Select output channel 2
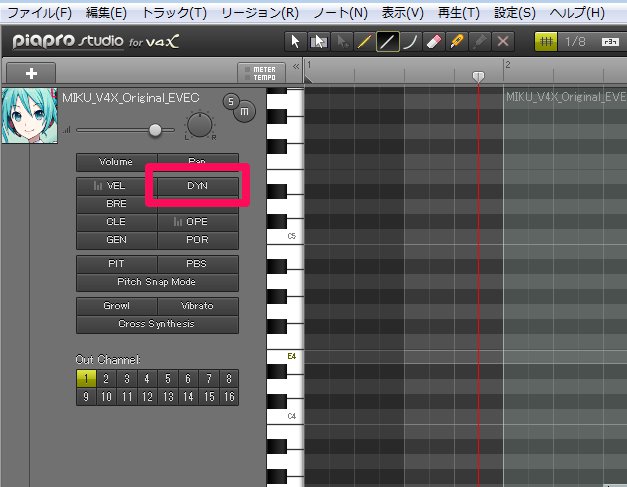 (106, 378)
